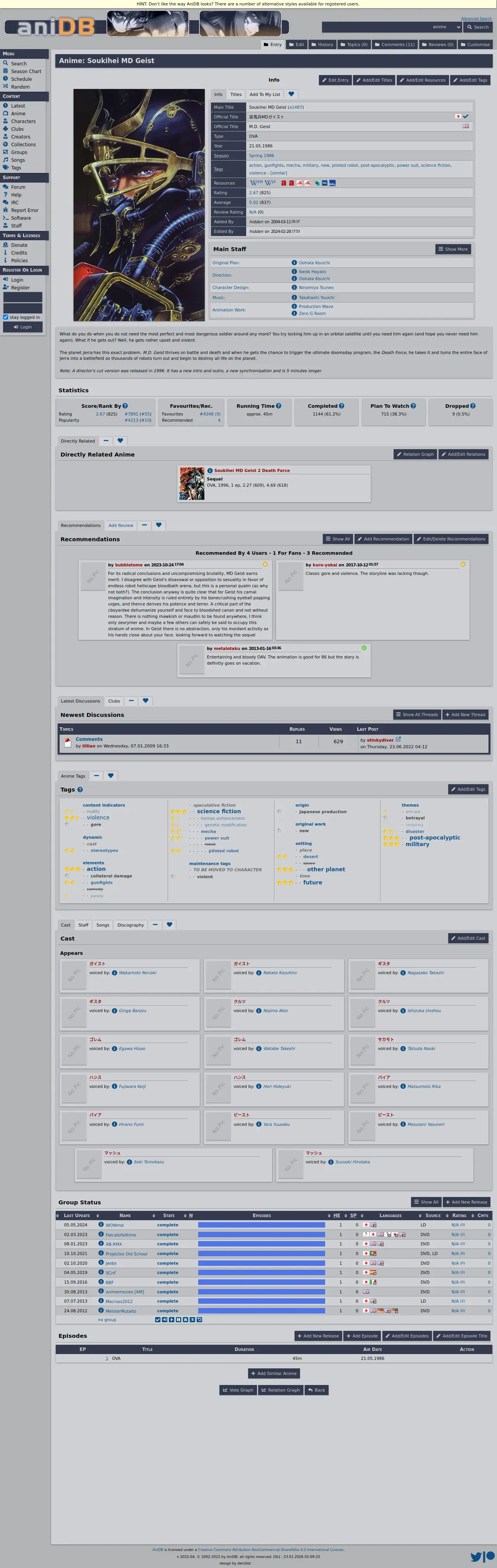Click jeebs row episode progress bar
This screenshot has height=1568, width=497.
click(261, 1263)
